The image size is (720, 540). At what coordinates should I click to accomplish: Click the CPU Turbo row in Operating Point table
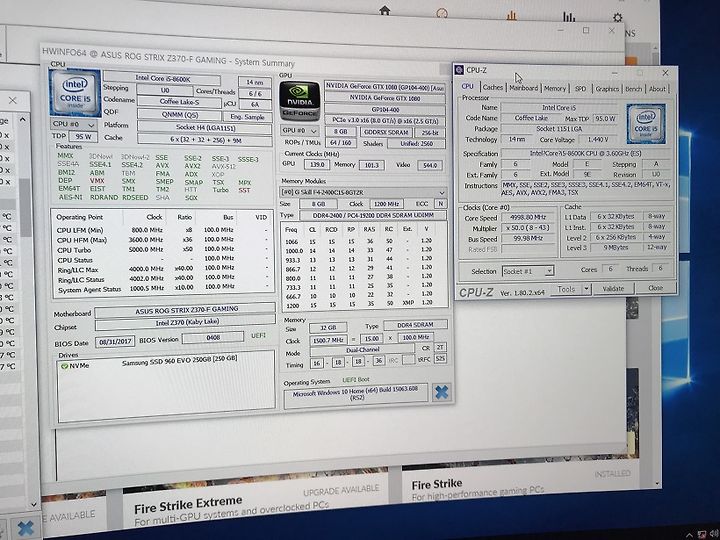click(163, 249)
